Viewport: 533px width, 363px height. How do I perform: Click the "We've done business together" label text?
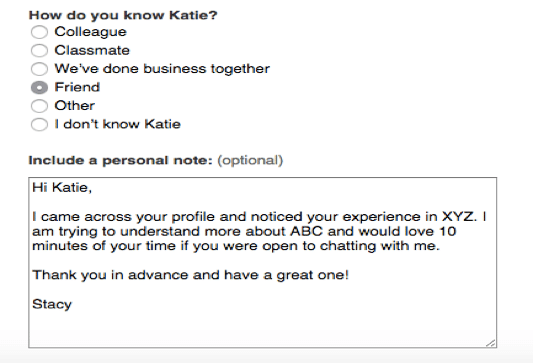[x=162, y=69]
